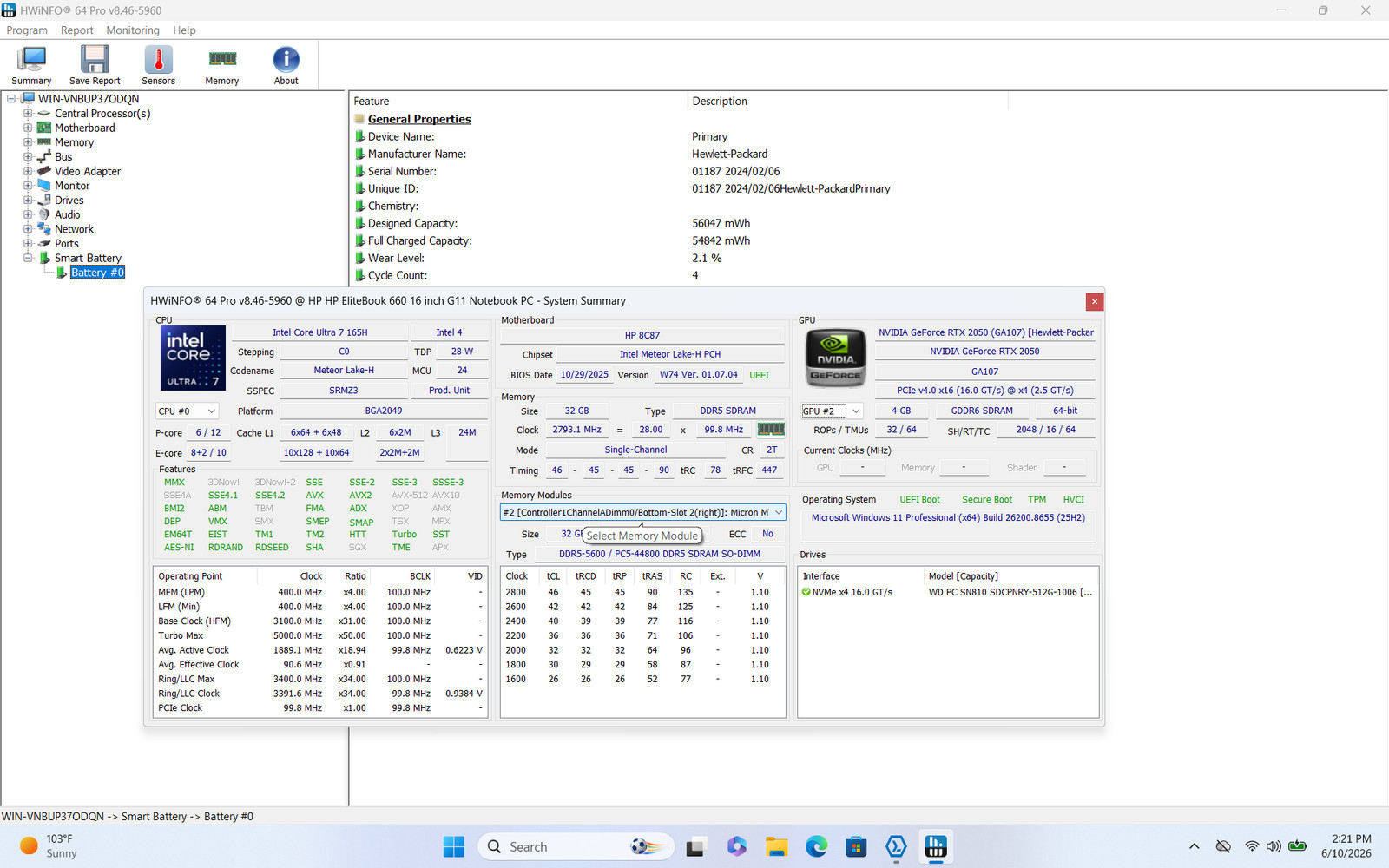This screenshot has width=1389, height=868.
Task: Click the Wear Level value 2.1 %
Action: click(x=707, y=258)
